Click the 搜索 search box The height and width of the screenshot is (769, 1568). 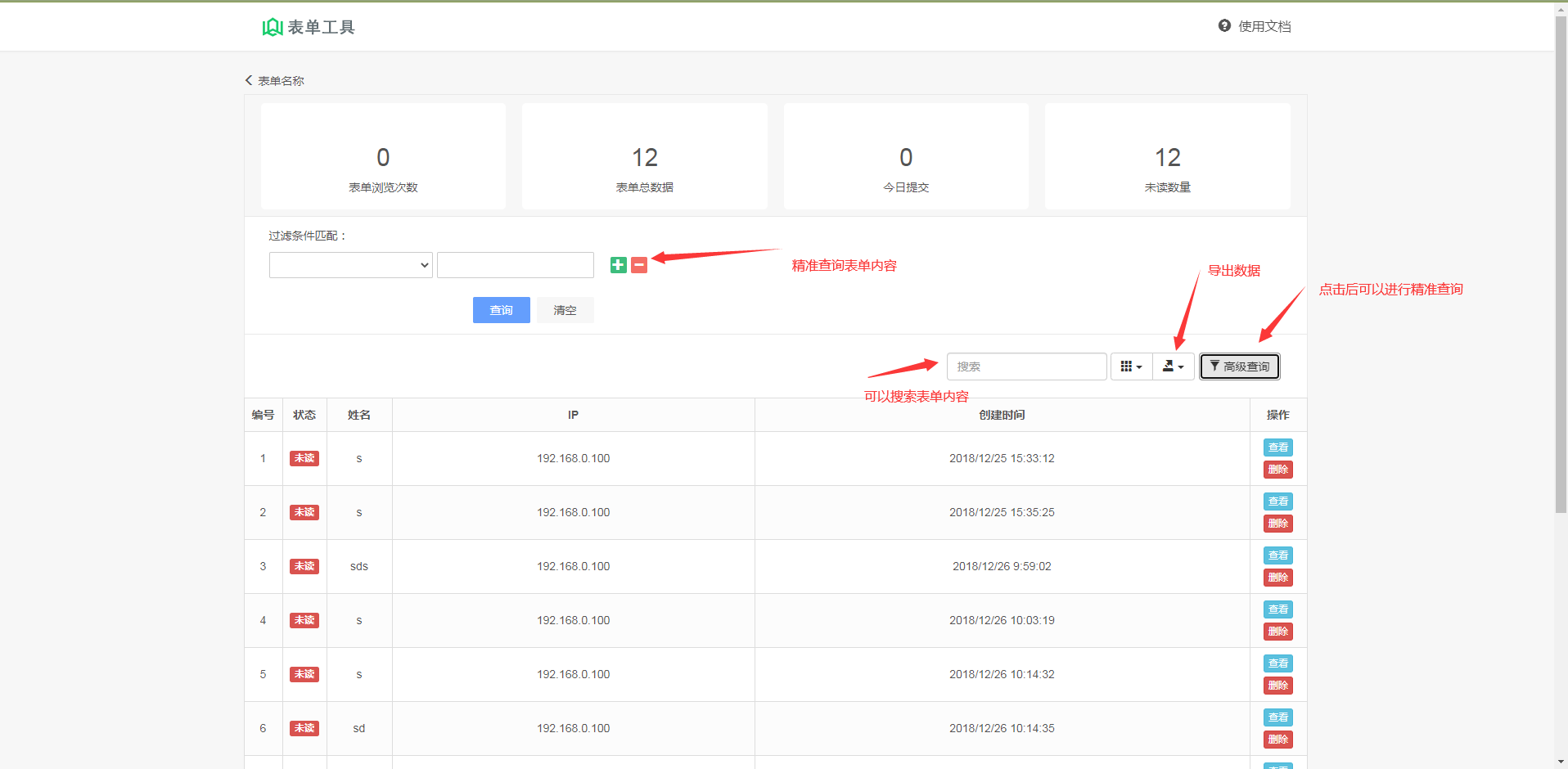pyautogui.click(x=1026, y=367)
